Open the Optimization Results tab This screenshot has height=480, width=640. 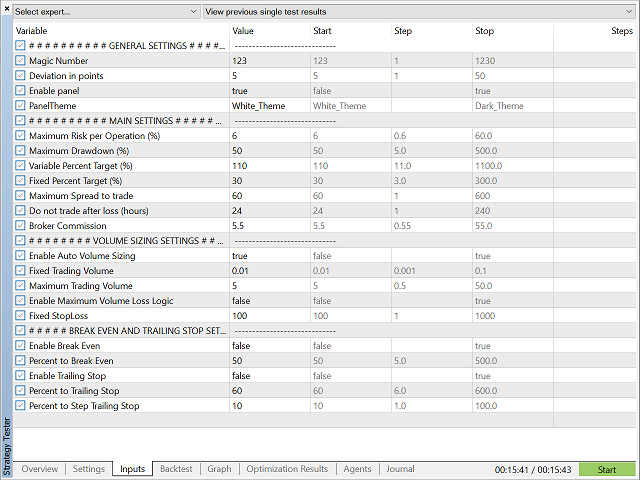pyautogui.click(x=287, y=469)
